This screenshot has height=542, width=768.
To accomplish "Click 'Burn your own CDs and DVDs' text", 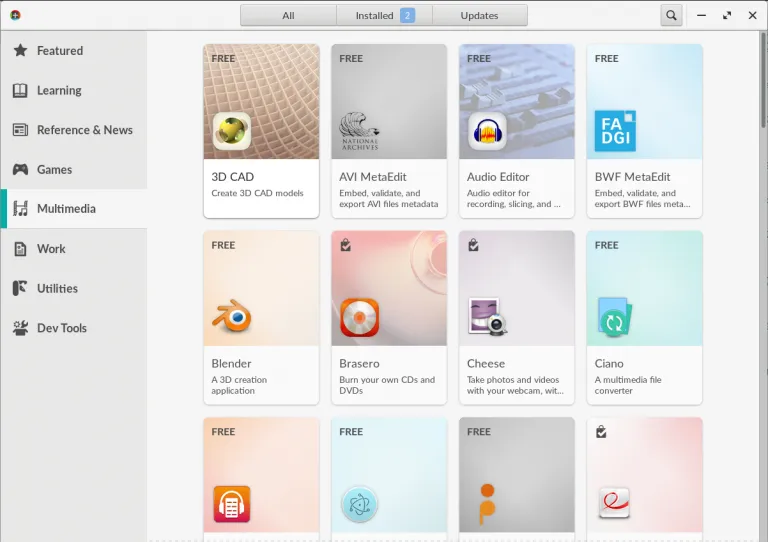I will coord(387,385).
